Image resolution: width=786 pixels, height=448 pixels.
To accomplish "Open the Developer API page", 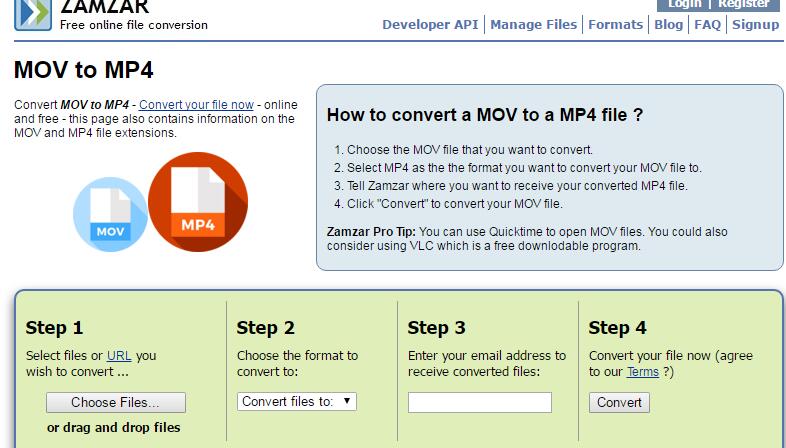I will [430, 25].
